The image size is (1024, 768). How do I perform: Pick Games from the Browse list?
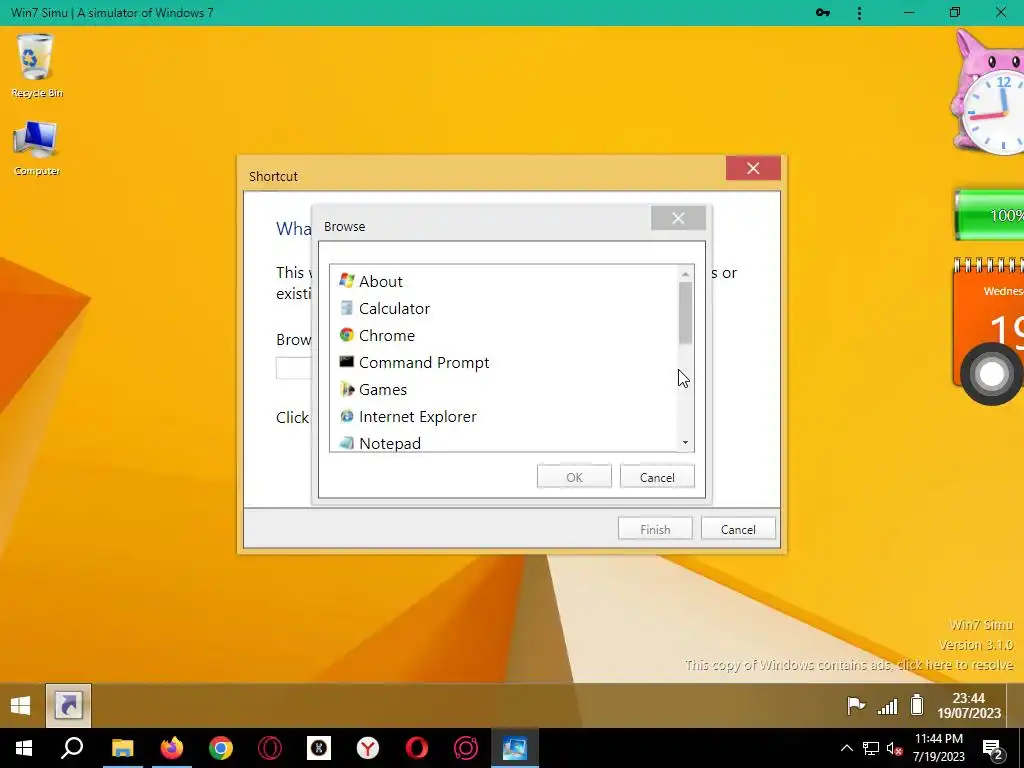506,390
